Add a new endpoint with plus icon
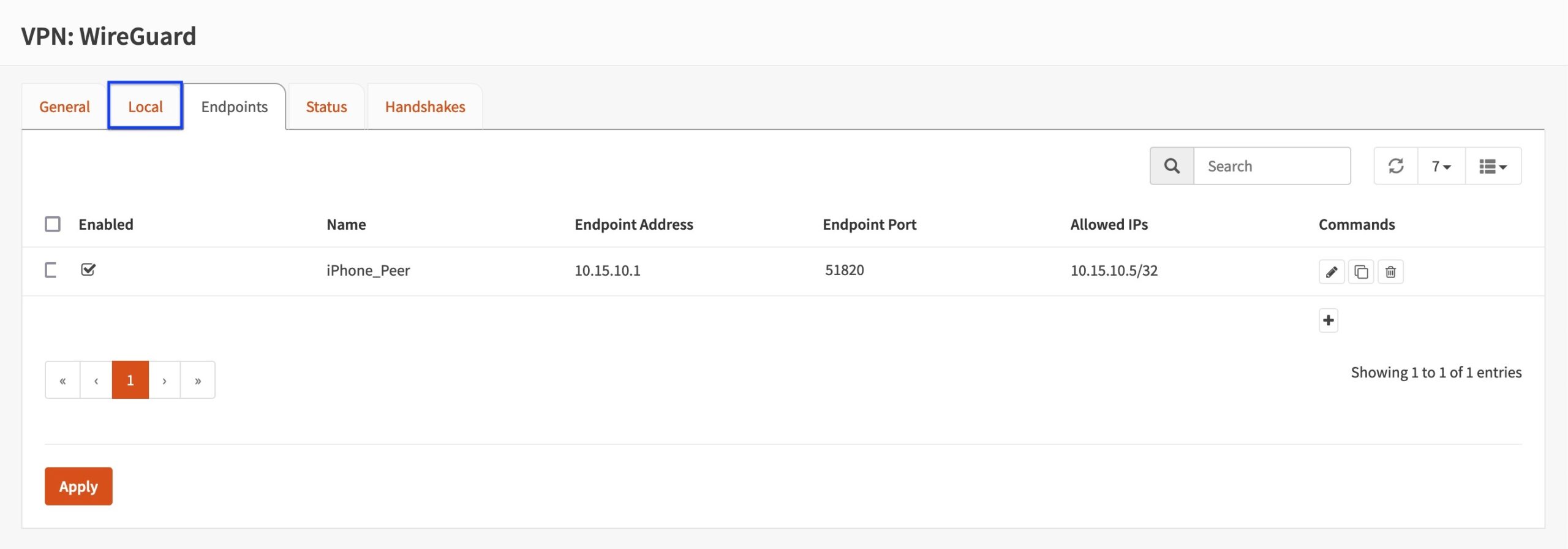 [x=1329, y=320]
